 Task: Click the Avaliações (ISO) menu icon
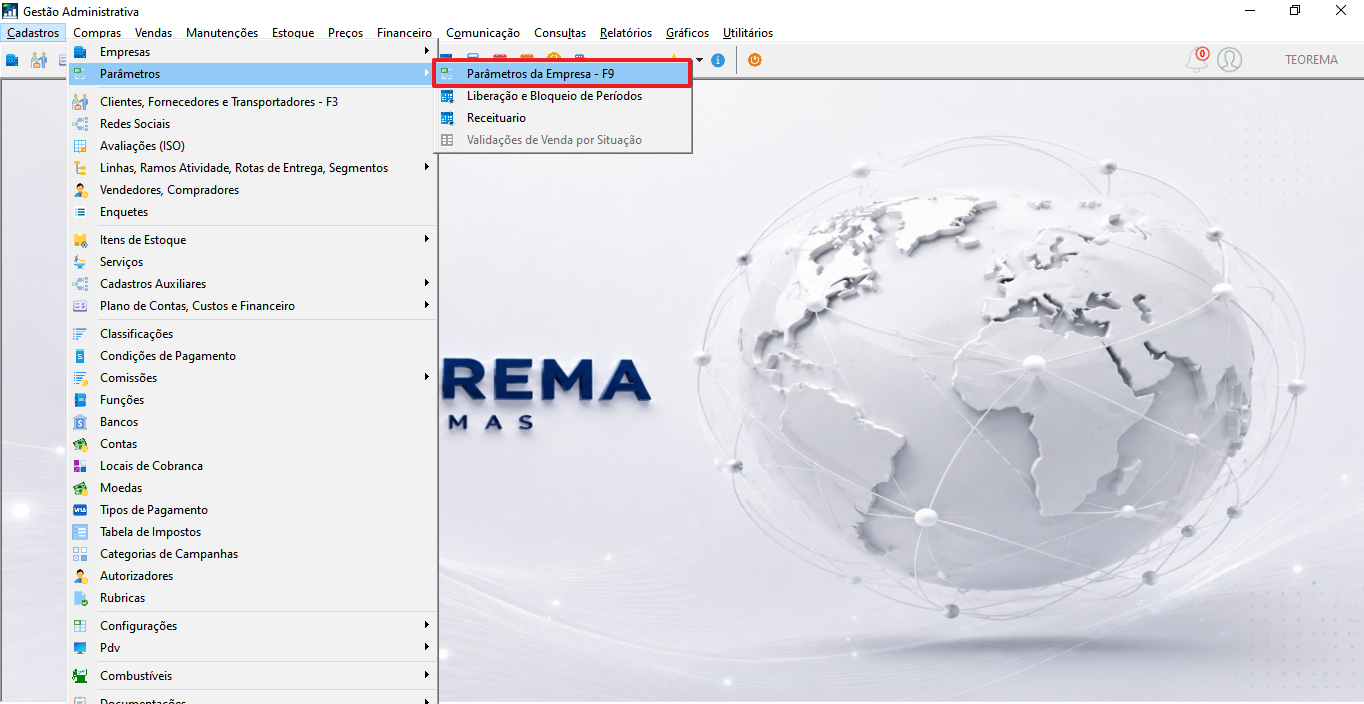coord(80,146)
